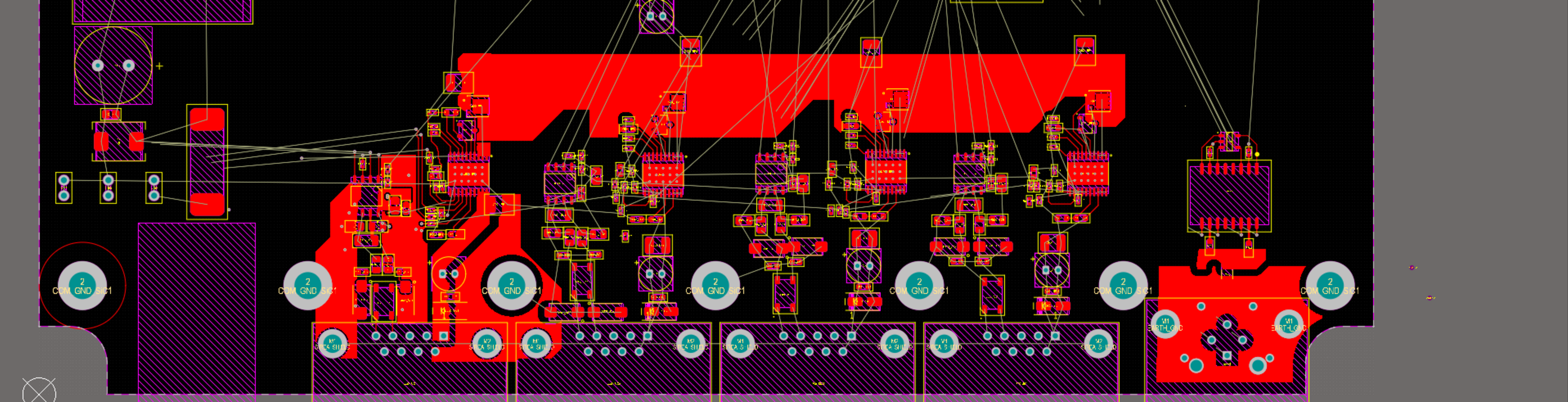Viewport: 1568px width, 402px height.
Task: Click the rightmost of three two-pin headers
Action: point(154,188)
